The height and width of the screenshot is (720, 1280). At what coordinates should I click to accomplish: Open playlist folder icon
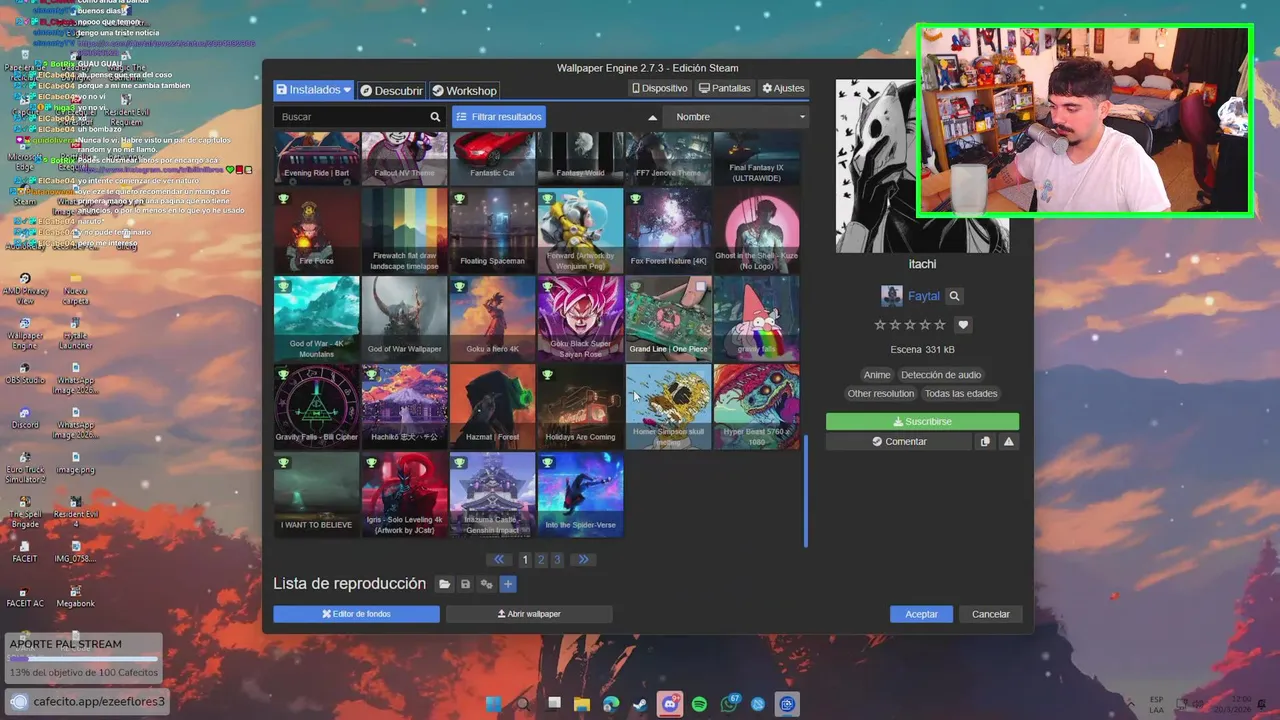pos(445,584)
